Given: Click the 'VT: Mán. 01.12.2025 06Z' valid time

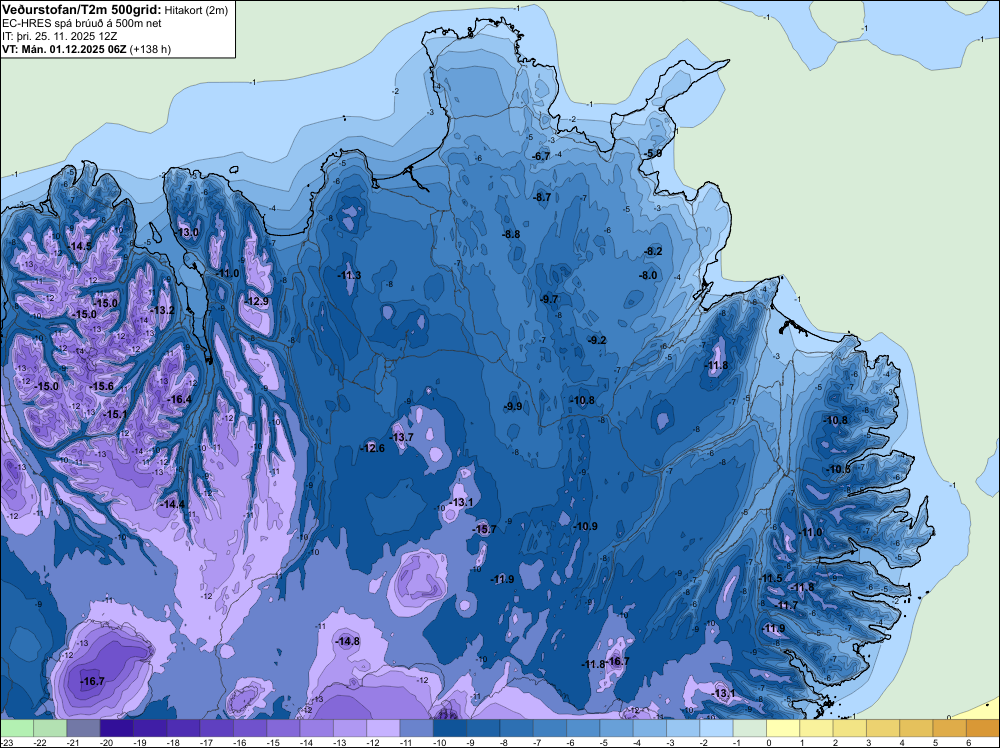Looking at the screenshot, I should point(64,49).
